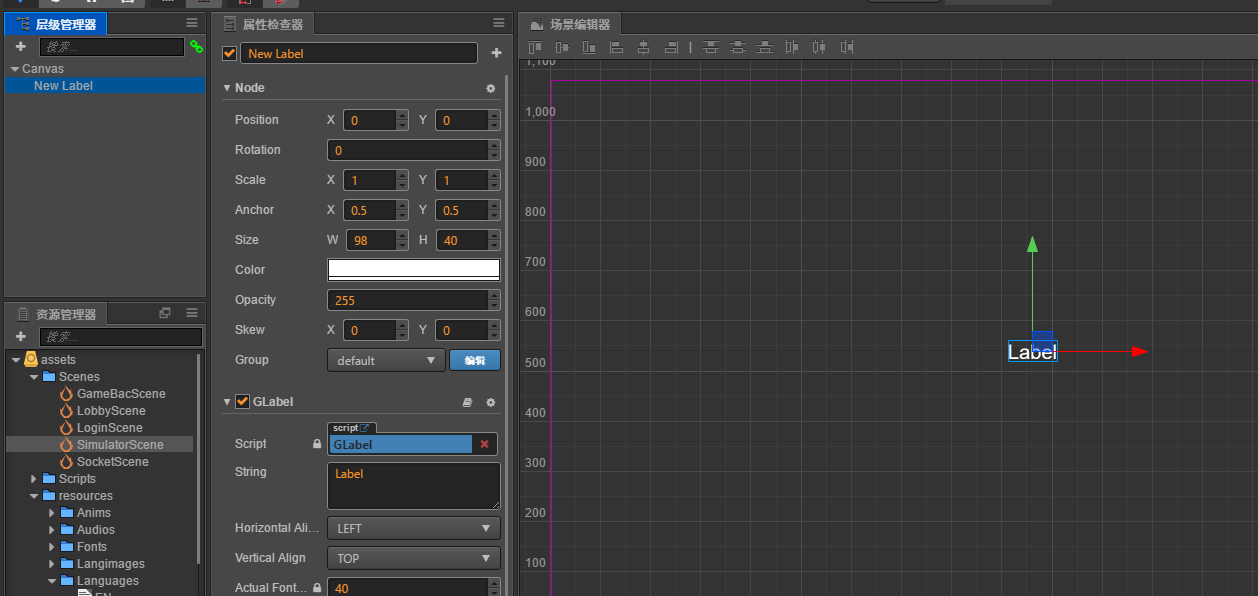Open the Node section gear settings
The width and height of the screenshot is (1258, 596).
click(x=491, y=88)
